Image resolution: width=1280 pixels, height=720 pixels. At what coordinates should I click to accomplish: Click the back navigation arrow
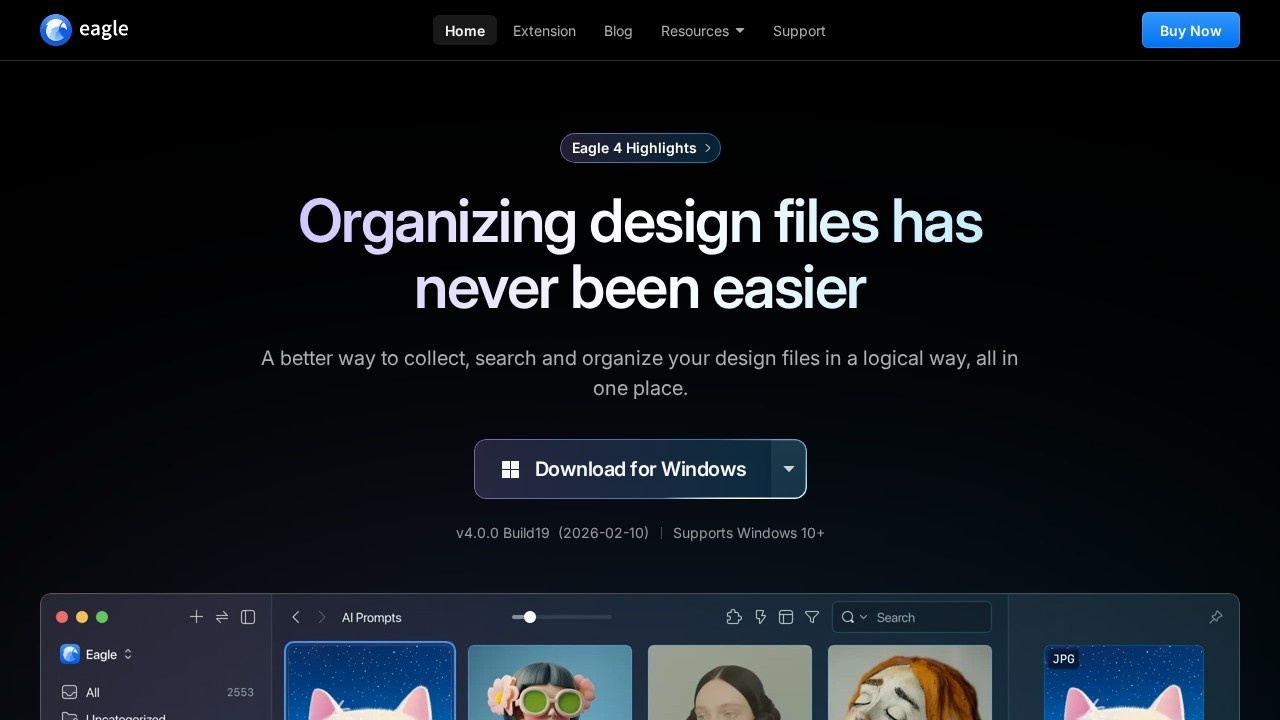click(296, 617)
